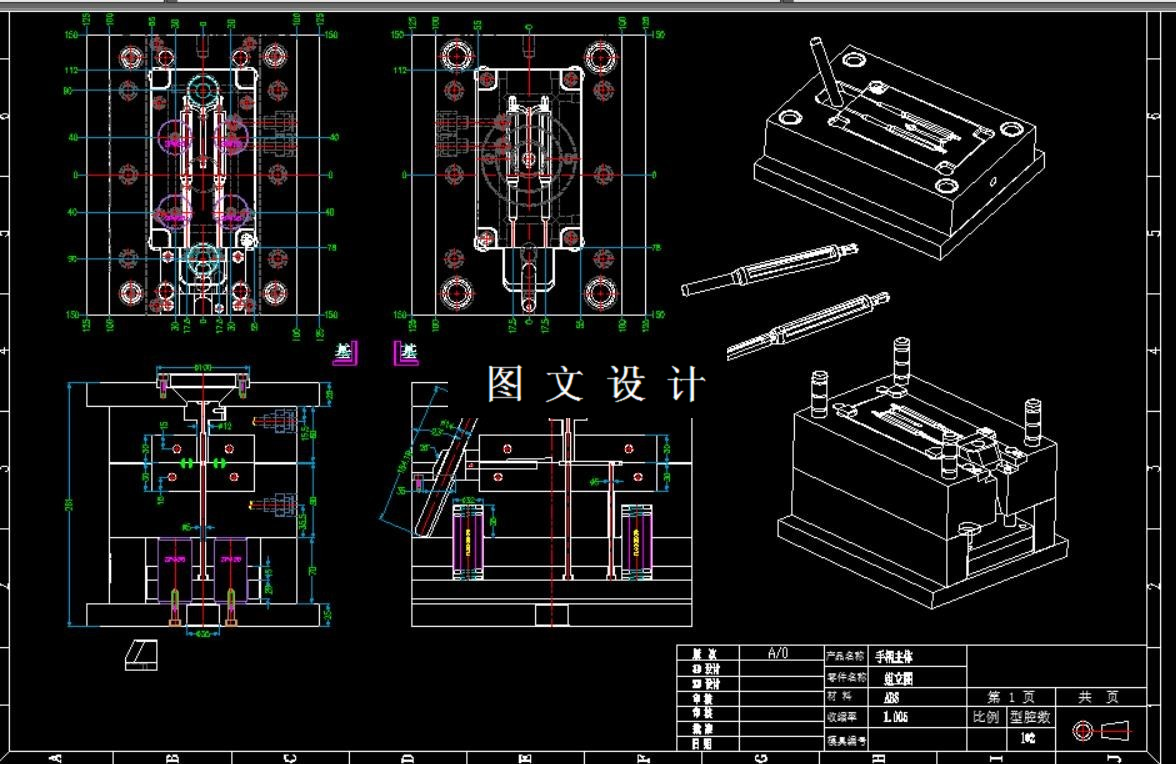Click the 型腔数 cavity count label
This screenshot has height=764, width=1176.
click(1030, 717)
